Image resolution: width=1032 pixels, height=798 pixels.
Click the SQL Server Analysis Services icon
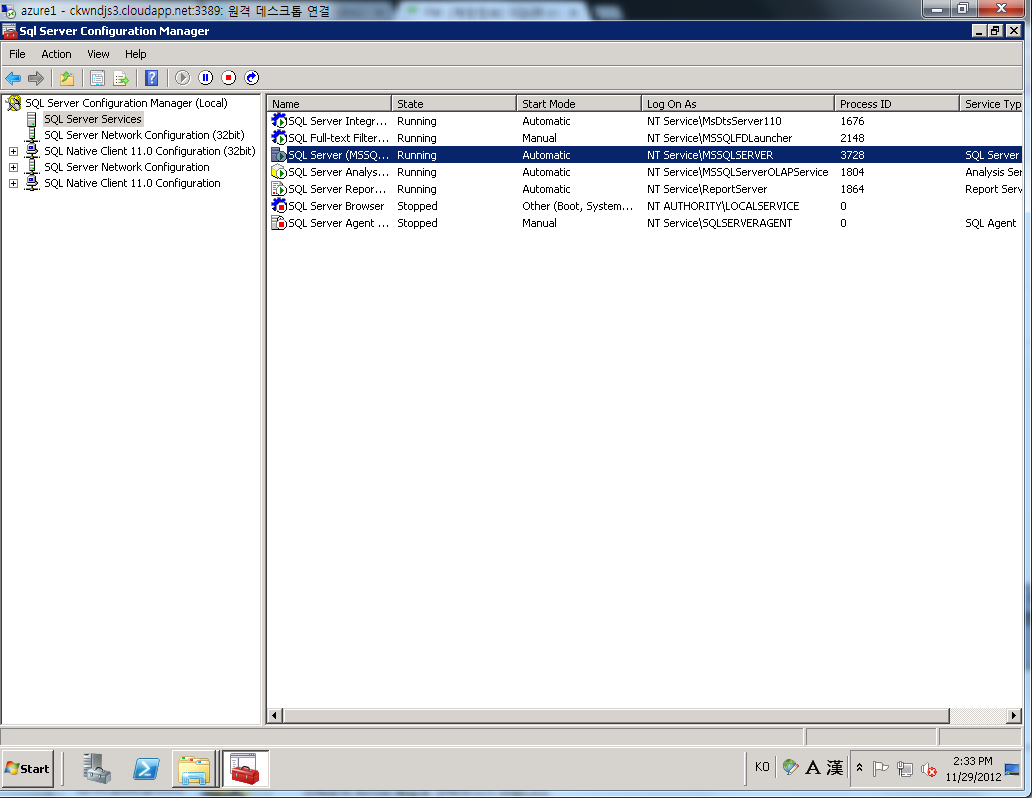point(279,172)
